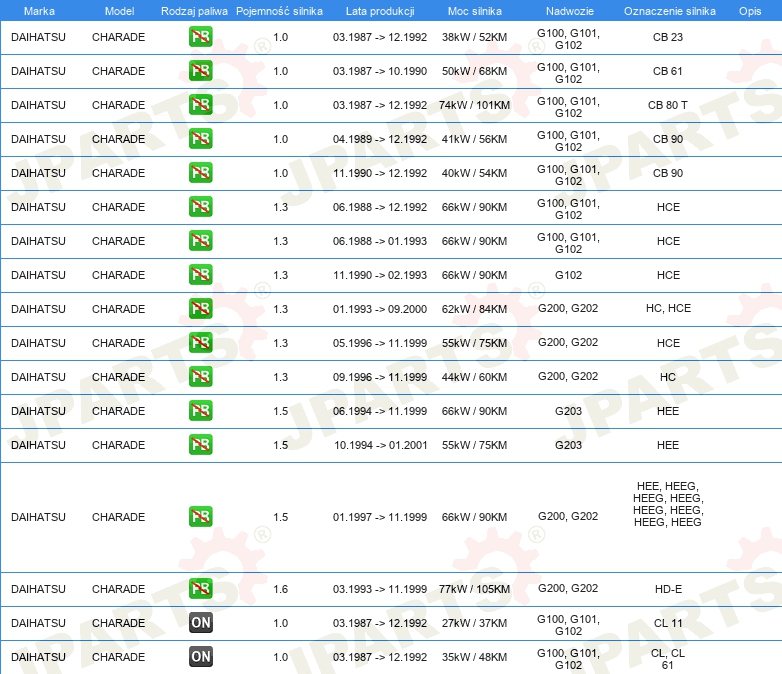This screenshot has width=782, height=674.
Task: Select the ON diesel icon in the CL 11 row
Action: [200, 623]
